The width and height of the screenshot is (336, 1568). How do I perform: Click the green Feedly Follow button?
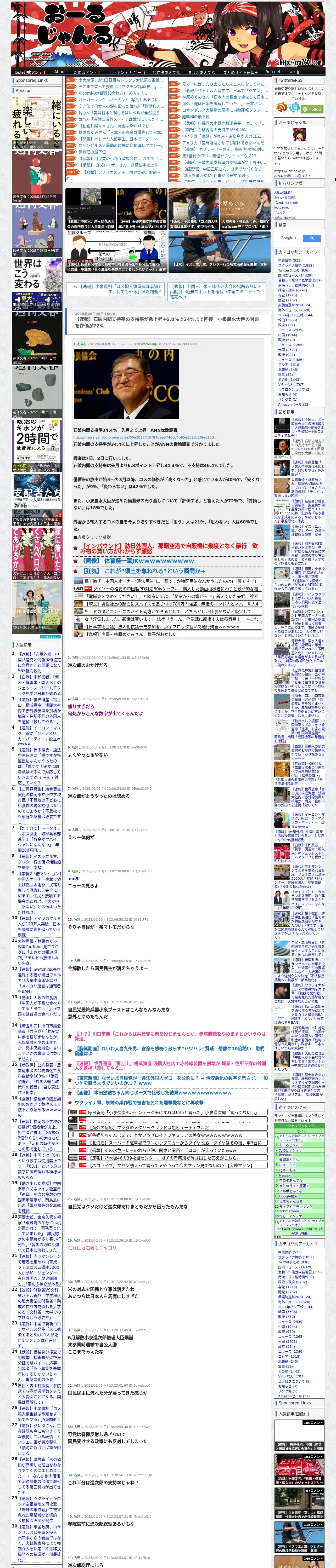pos(312,109)
